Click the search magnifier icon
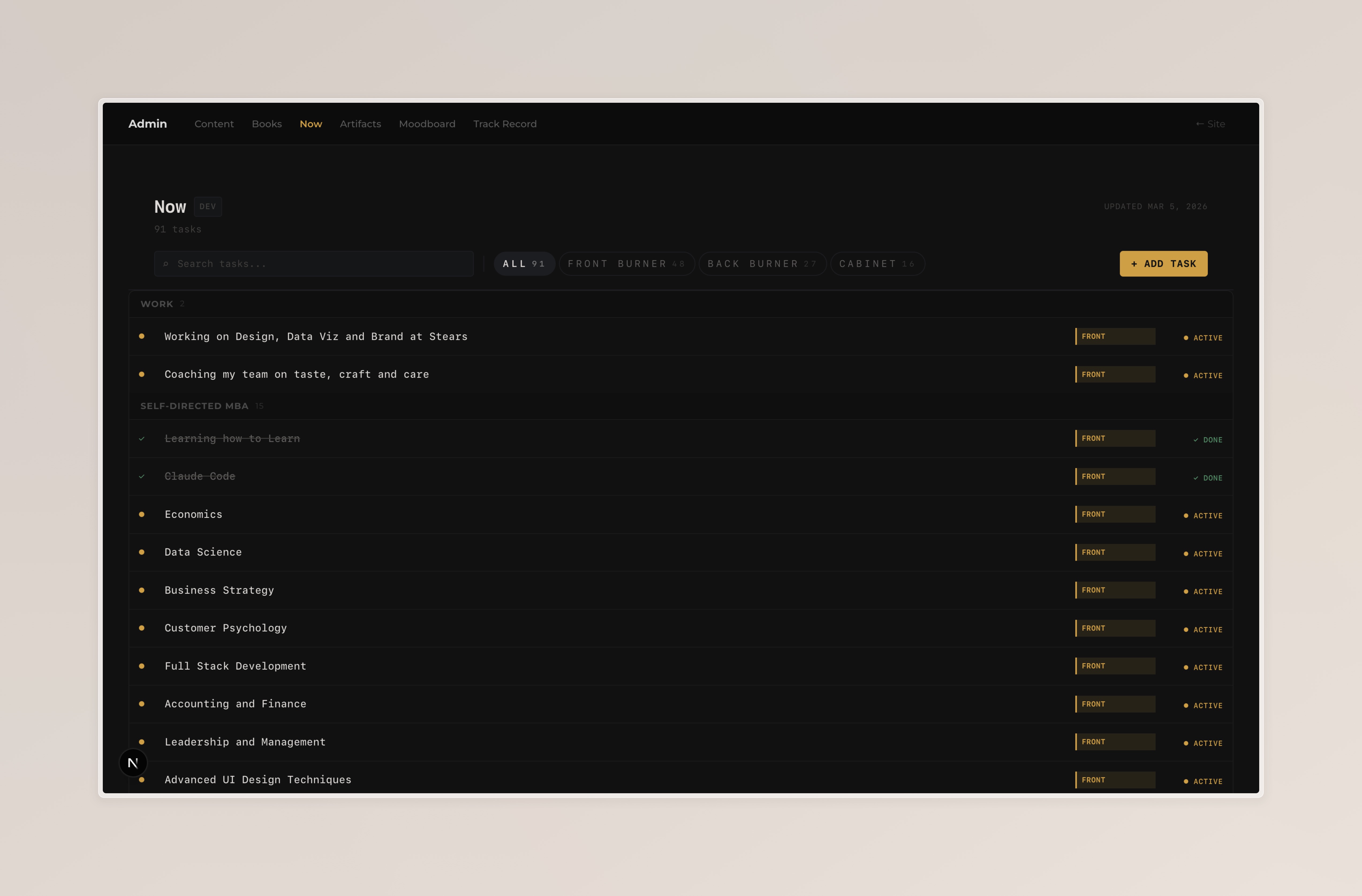This screenshot has height=896, width=1362. tap(166, 264)
